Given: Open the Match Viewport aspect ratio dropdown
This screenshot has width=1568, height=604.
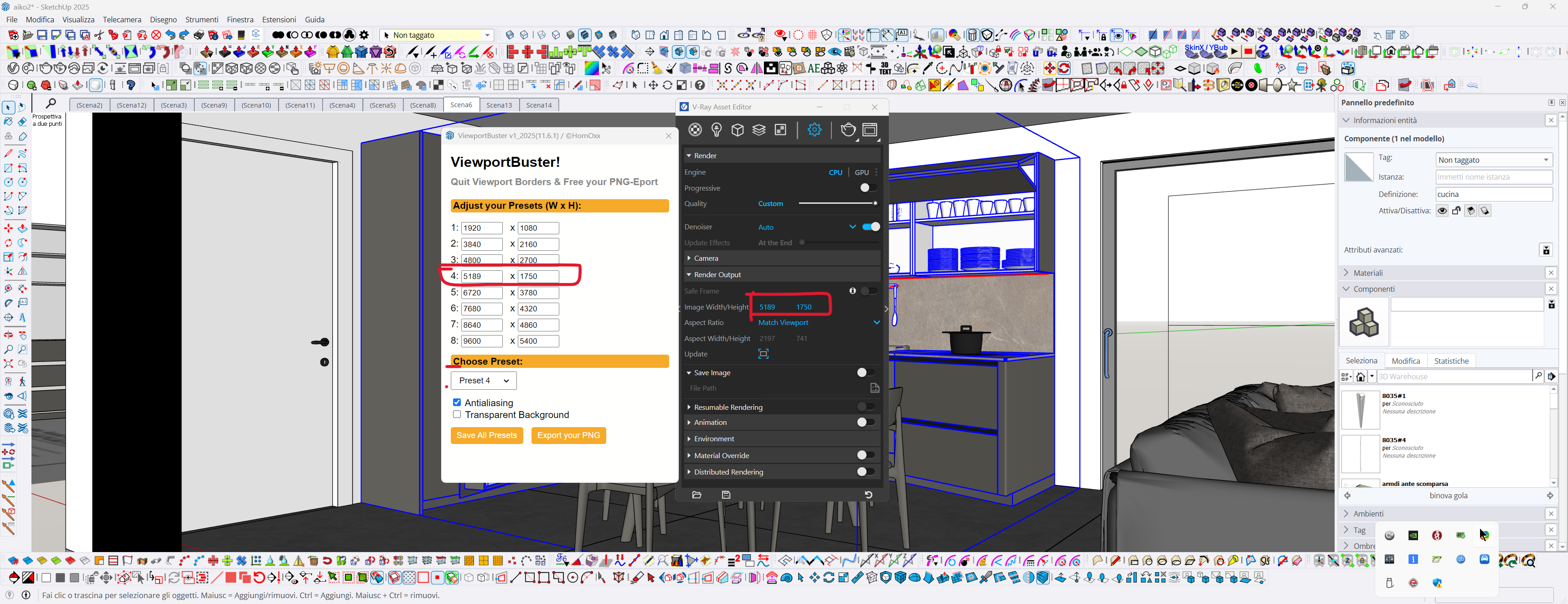Looking at the screenshot, I should (877, 322).
